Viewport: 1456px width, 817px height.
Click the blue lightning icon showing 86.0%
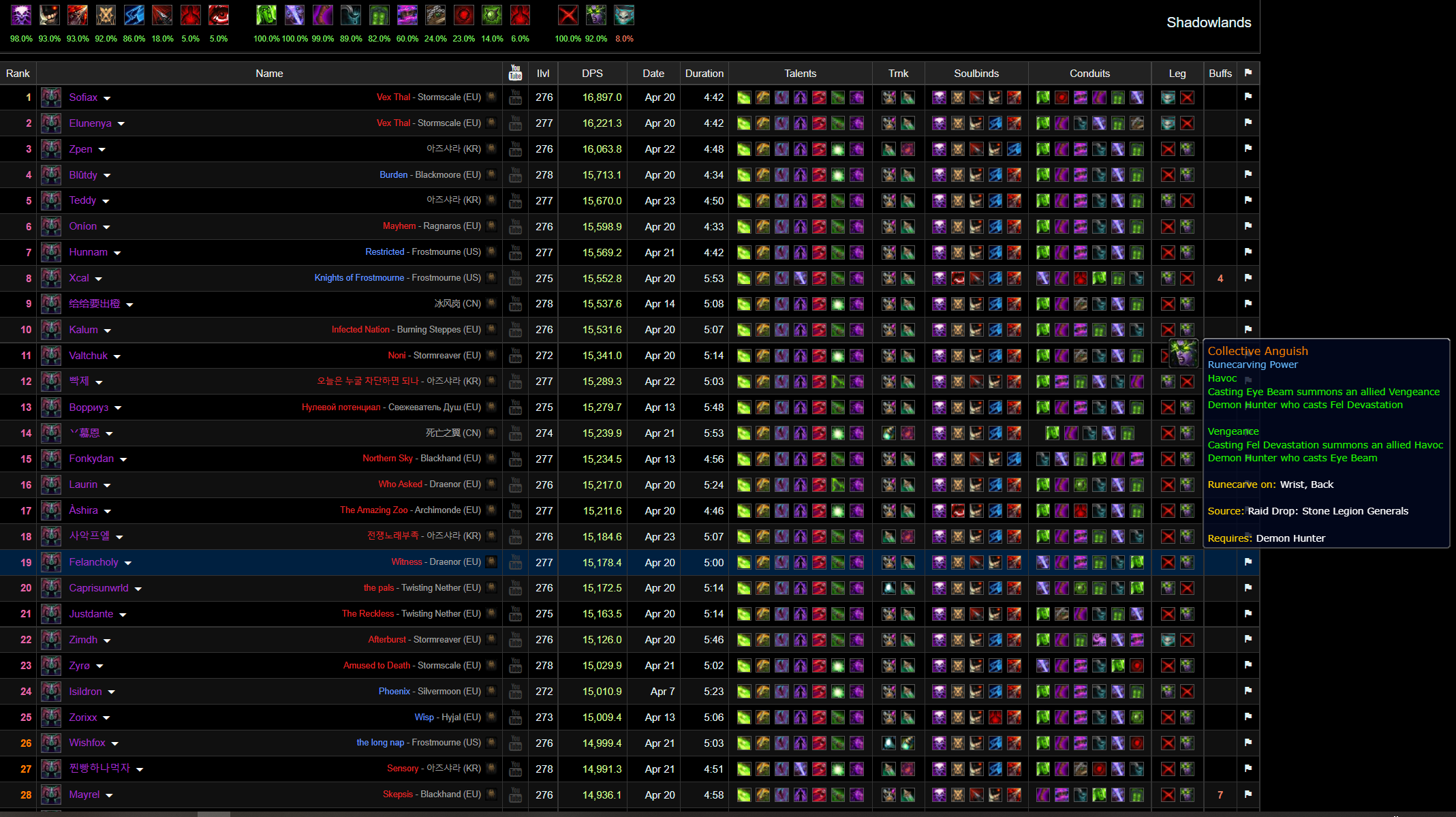(x=134, y=15)
